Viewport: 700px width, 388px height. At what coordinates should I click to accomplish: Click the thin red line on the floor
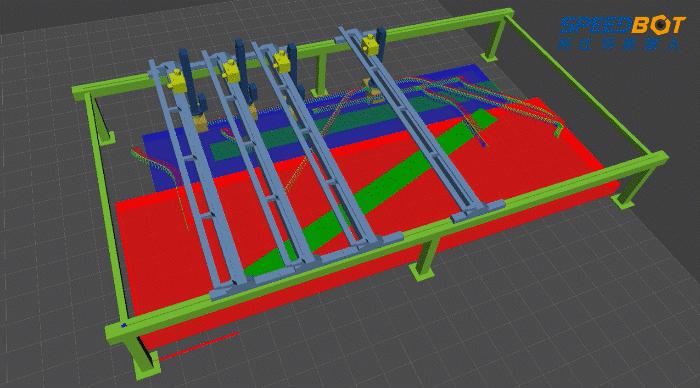[199, 345]
